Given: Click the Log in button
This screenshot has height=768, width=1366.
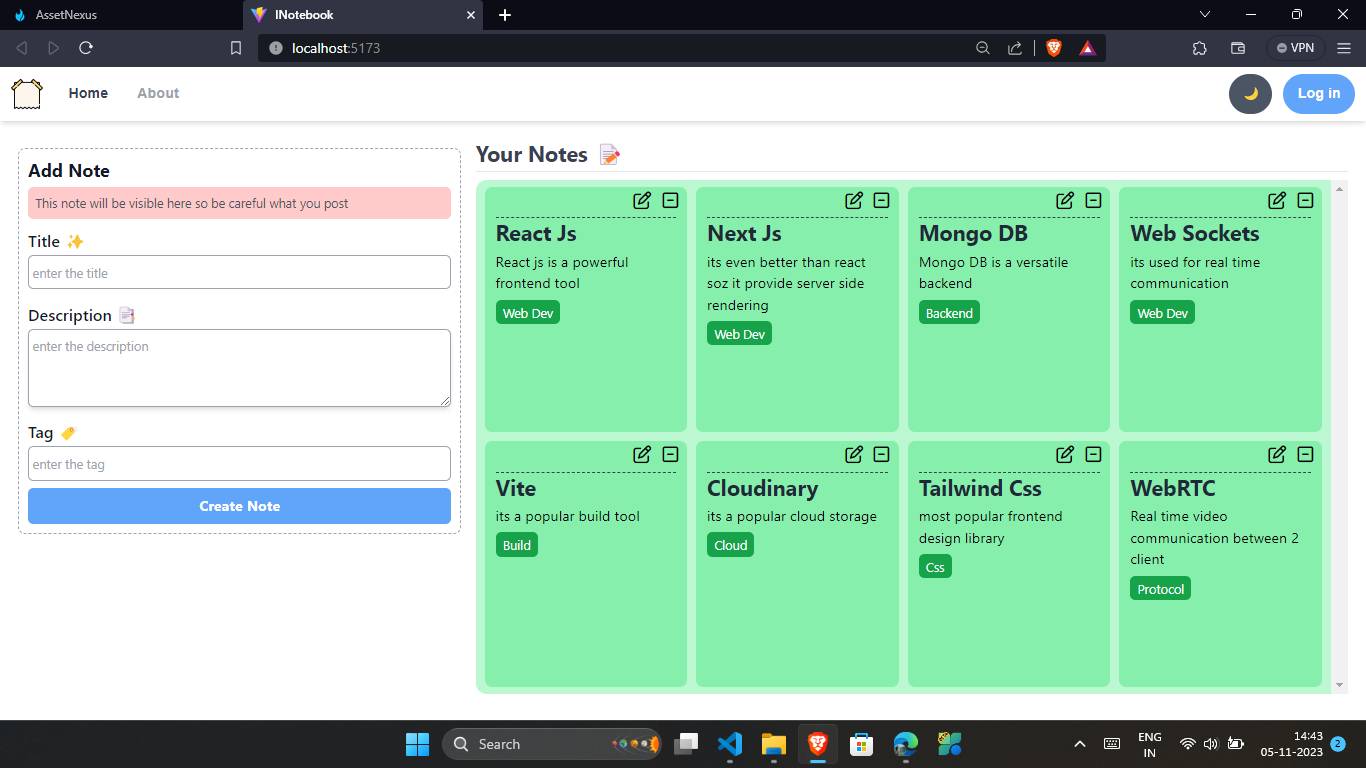Looking at the screenshot, I should 1319,94.
